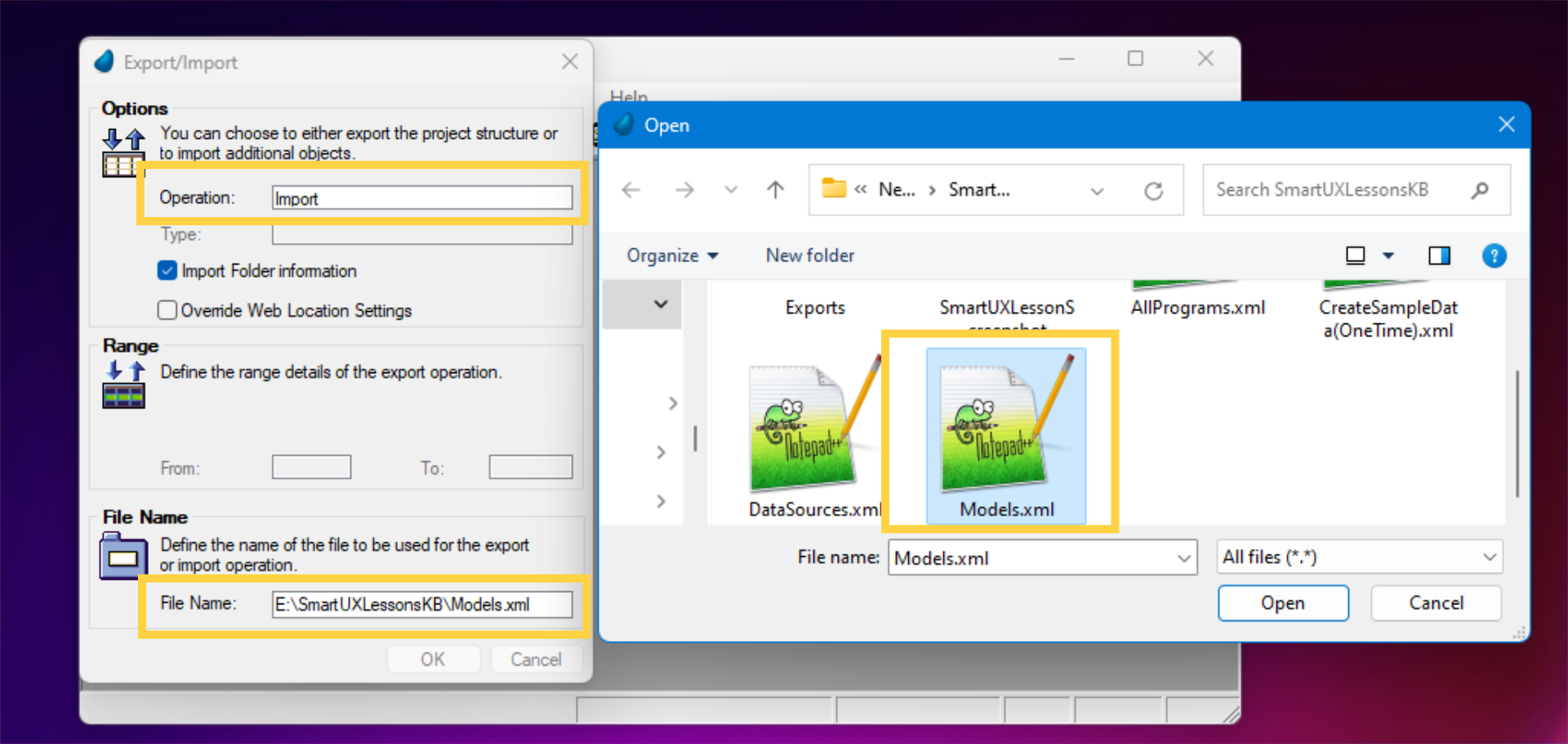Open the Recent locations dropdown arrow
The image size is (1568, 744).
(731, 190)
